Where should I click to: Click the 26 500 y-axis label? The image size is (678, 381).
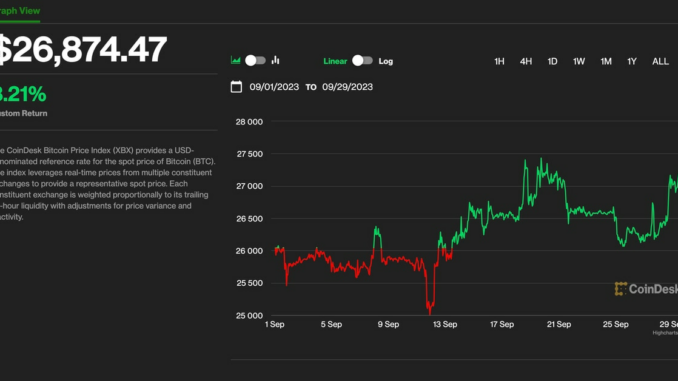(x=249, y=219)
